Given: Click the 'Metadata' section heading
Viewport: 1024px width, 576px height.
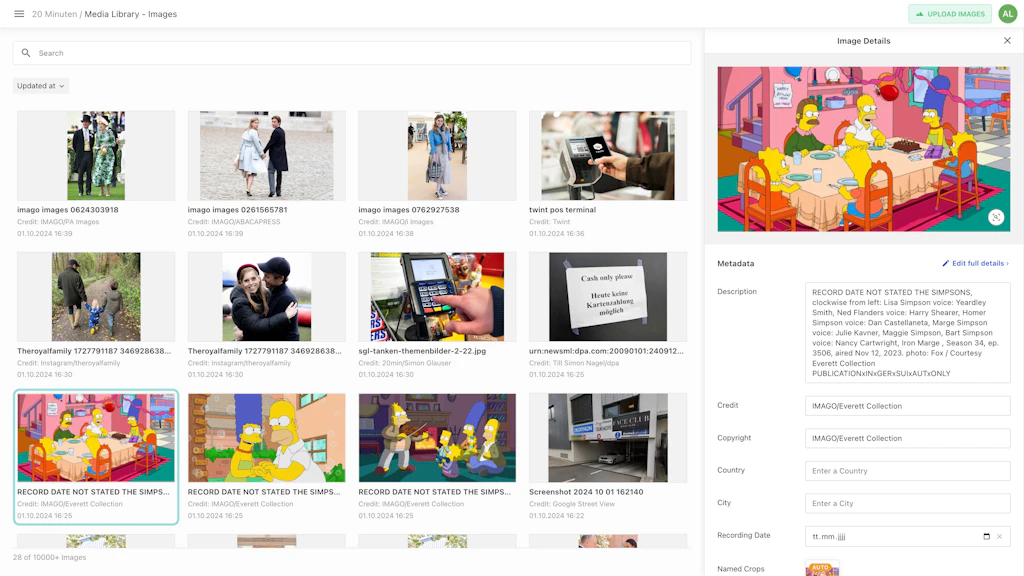Looking at the screenshot, I should [x=735, y=263].
